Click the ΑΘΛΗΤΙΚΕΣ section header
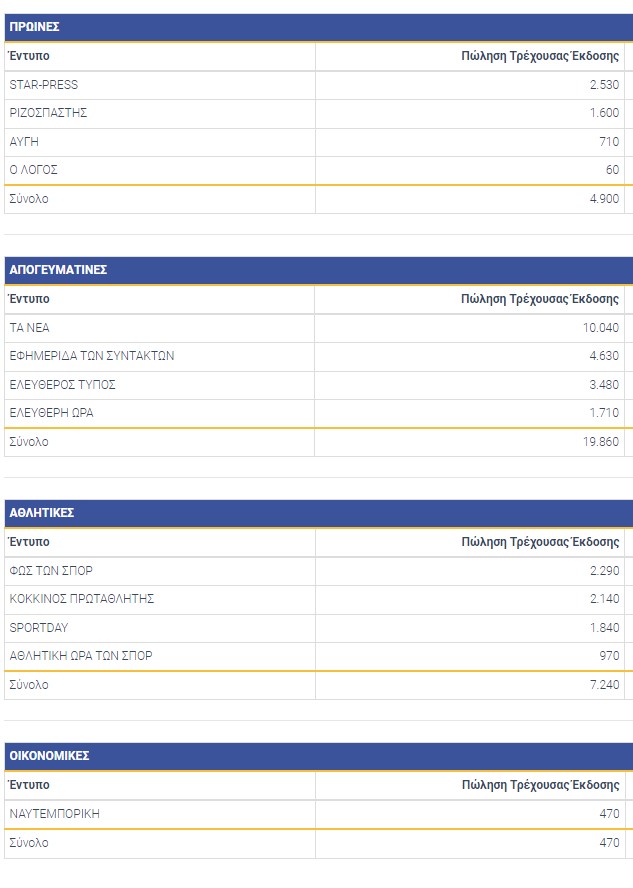 (42, 513)
